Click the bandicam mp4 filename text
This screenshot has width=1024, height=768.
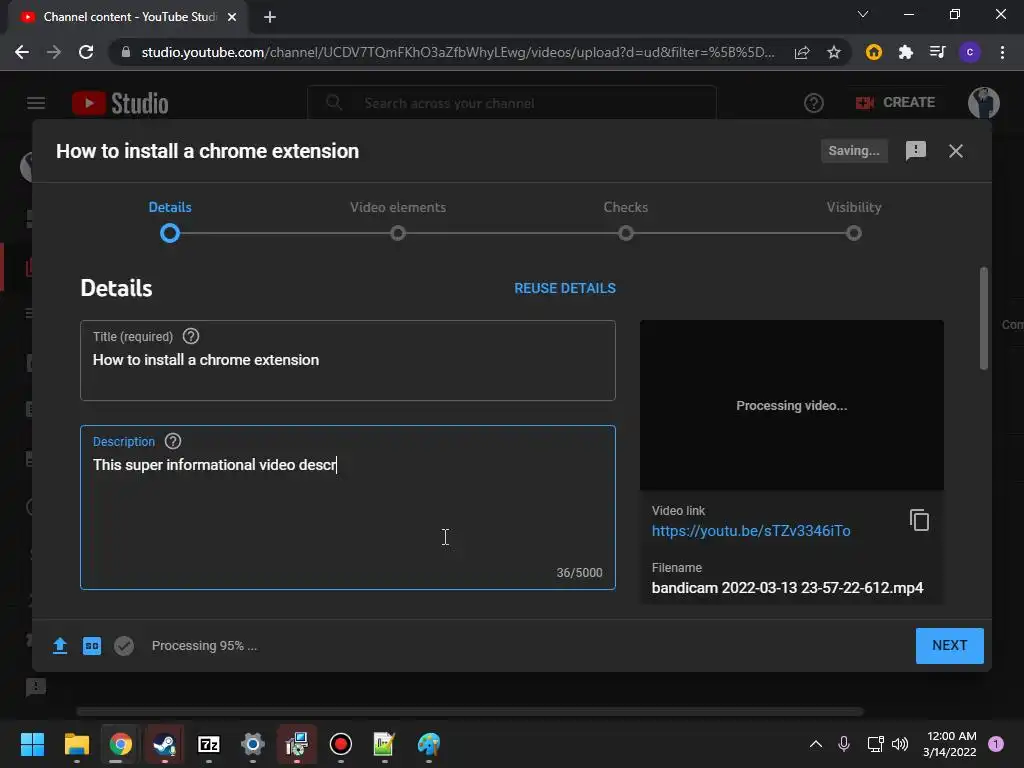(x=788, y=588)
